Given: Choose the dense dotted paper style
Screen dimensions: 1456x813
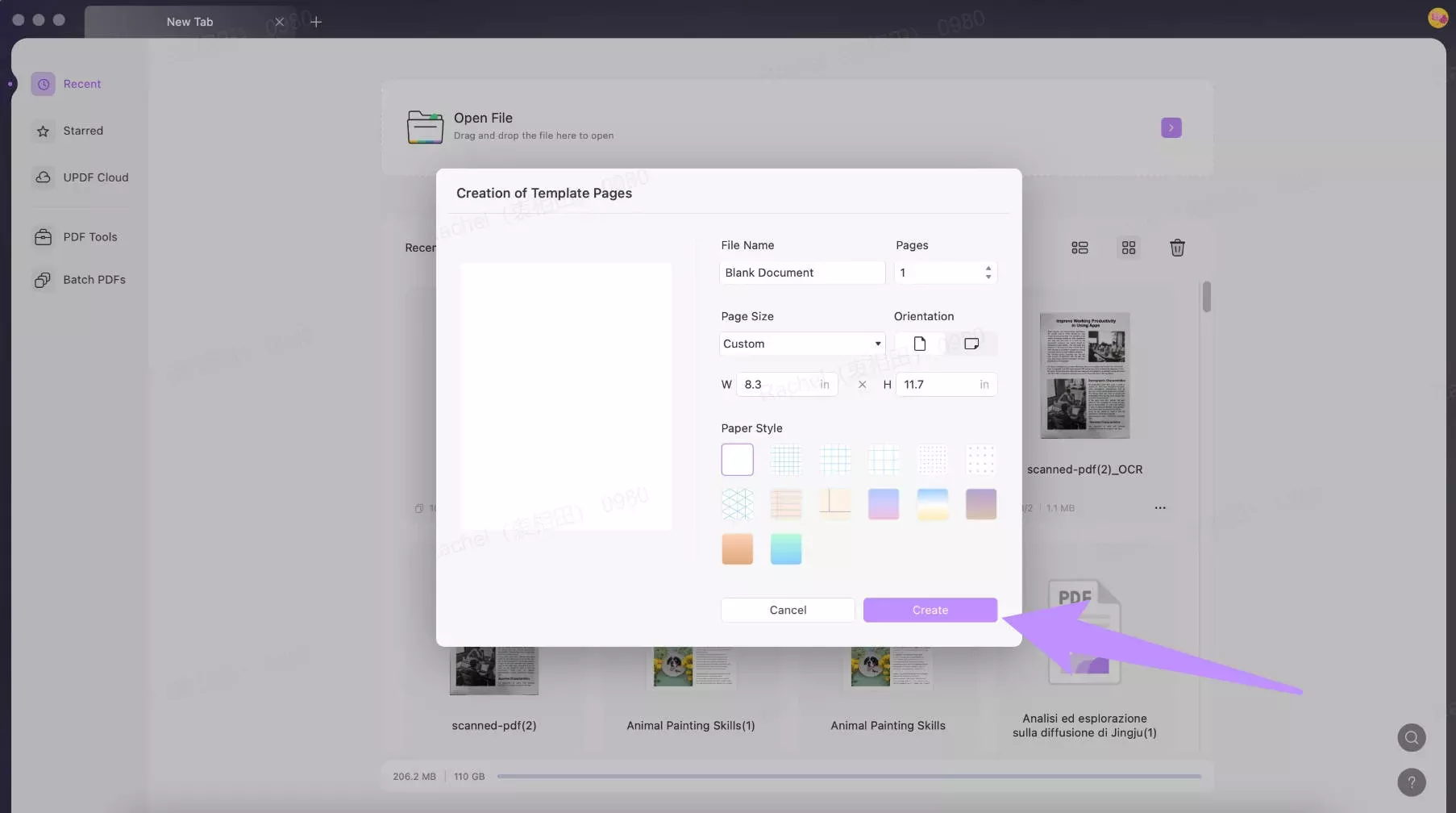Looking at the screenshot, I should [x=933, y=460].
